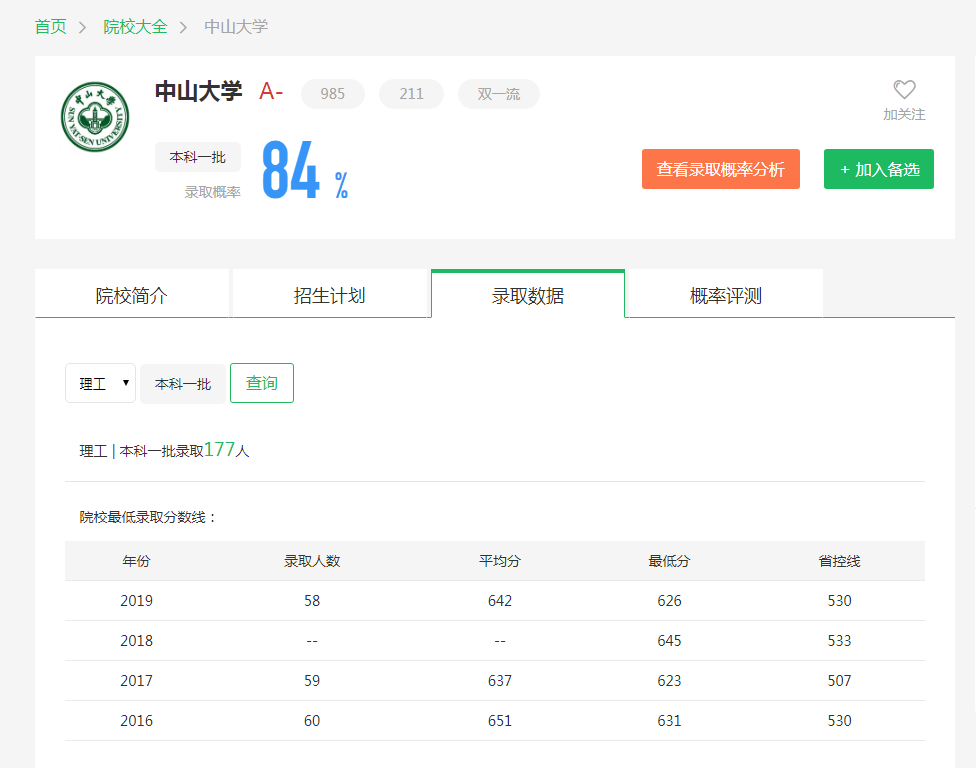The image size is (976, 768).
Task: Select the 2019 year cell
Action: tap(136, 601)
